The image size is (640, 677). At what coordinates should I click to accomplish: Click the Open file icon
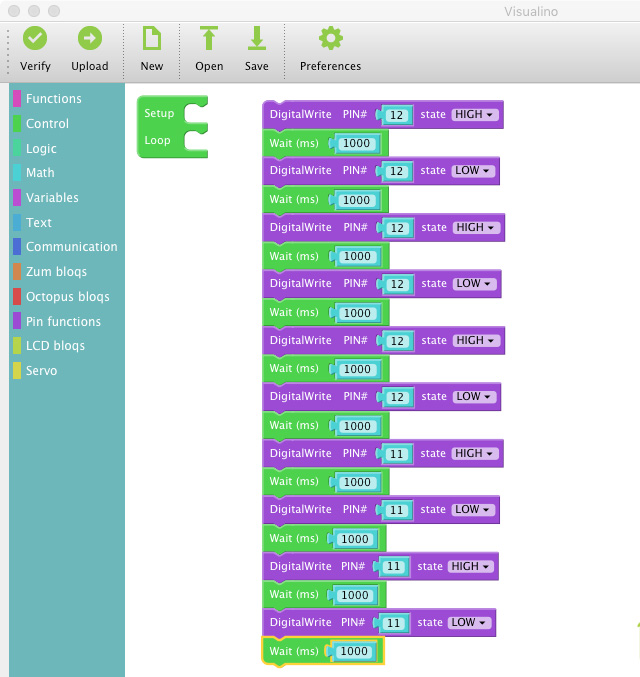(x=209, y=39)
